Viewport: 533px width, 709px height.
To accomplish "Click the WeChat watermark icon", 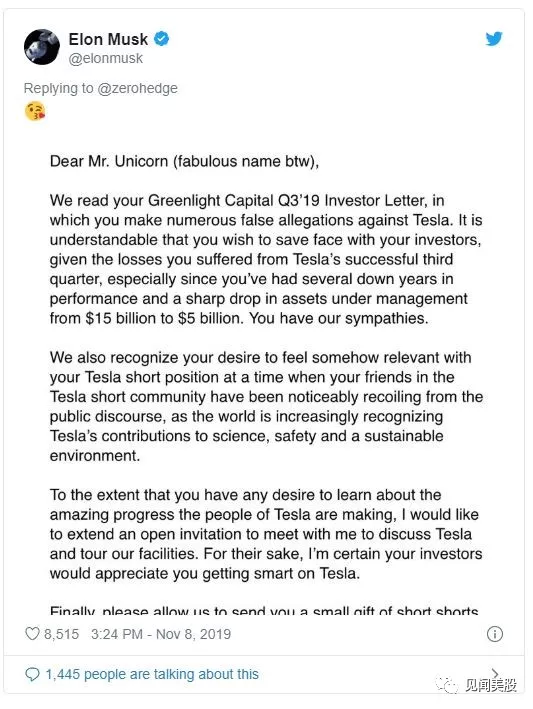I will 447,685.
